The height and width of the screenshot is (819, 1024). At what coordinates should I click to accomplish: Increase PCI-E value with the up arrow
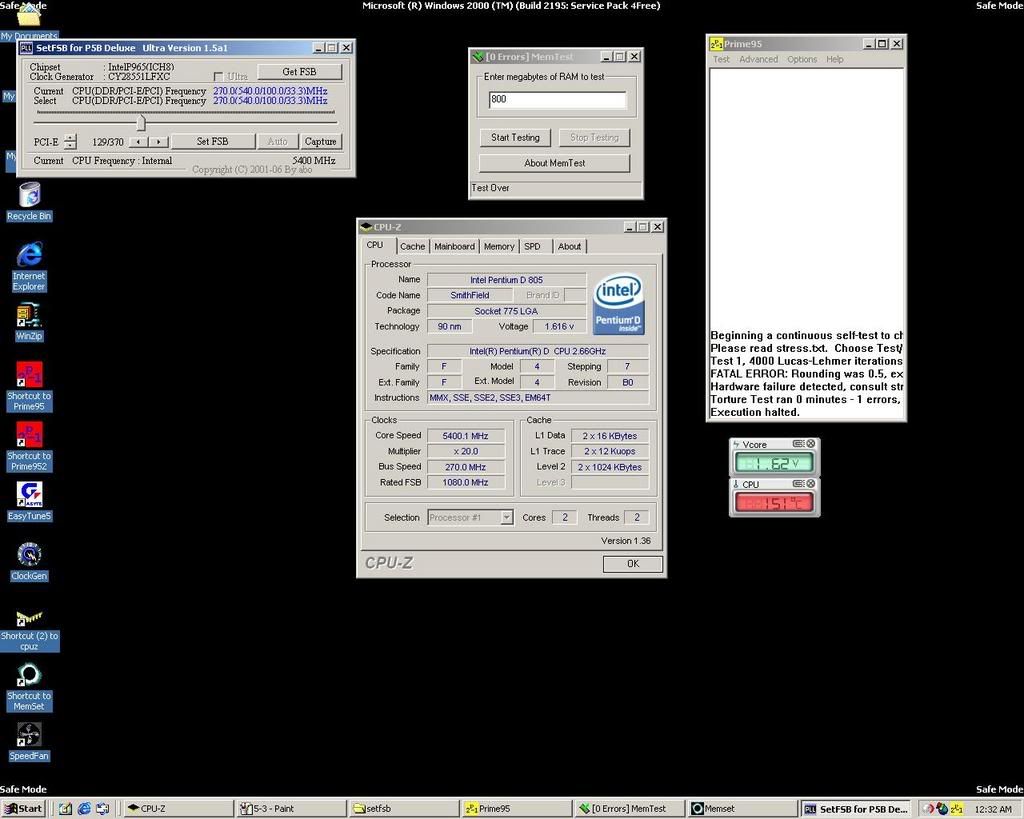coord(71,137)
